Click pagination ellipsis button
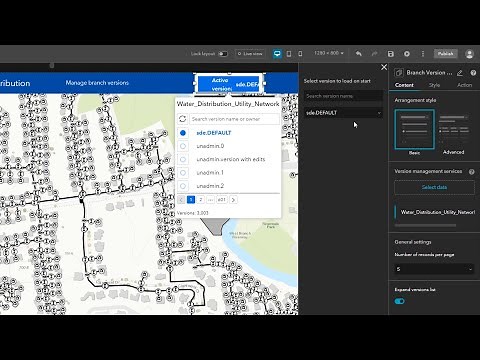The image size is (480, 360). click(210, 200)
